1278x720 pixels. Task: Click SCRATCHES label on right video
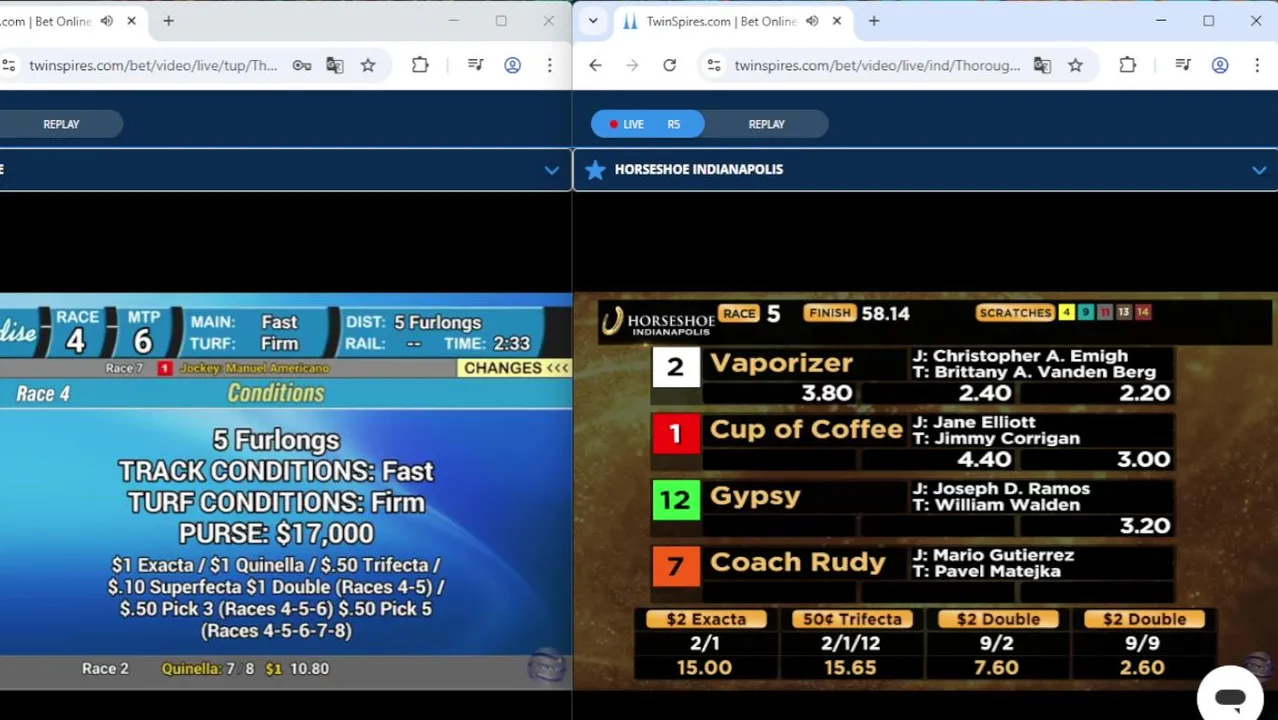(x=1015, y=313)
